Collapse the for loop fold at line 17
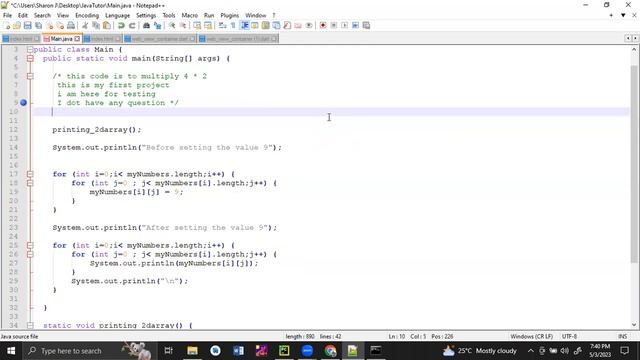 tap(30, 174)
